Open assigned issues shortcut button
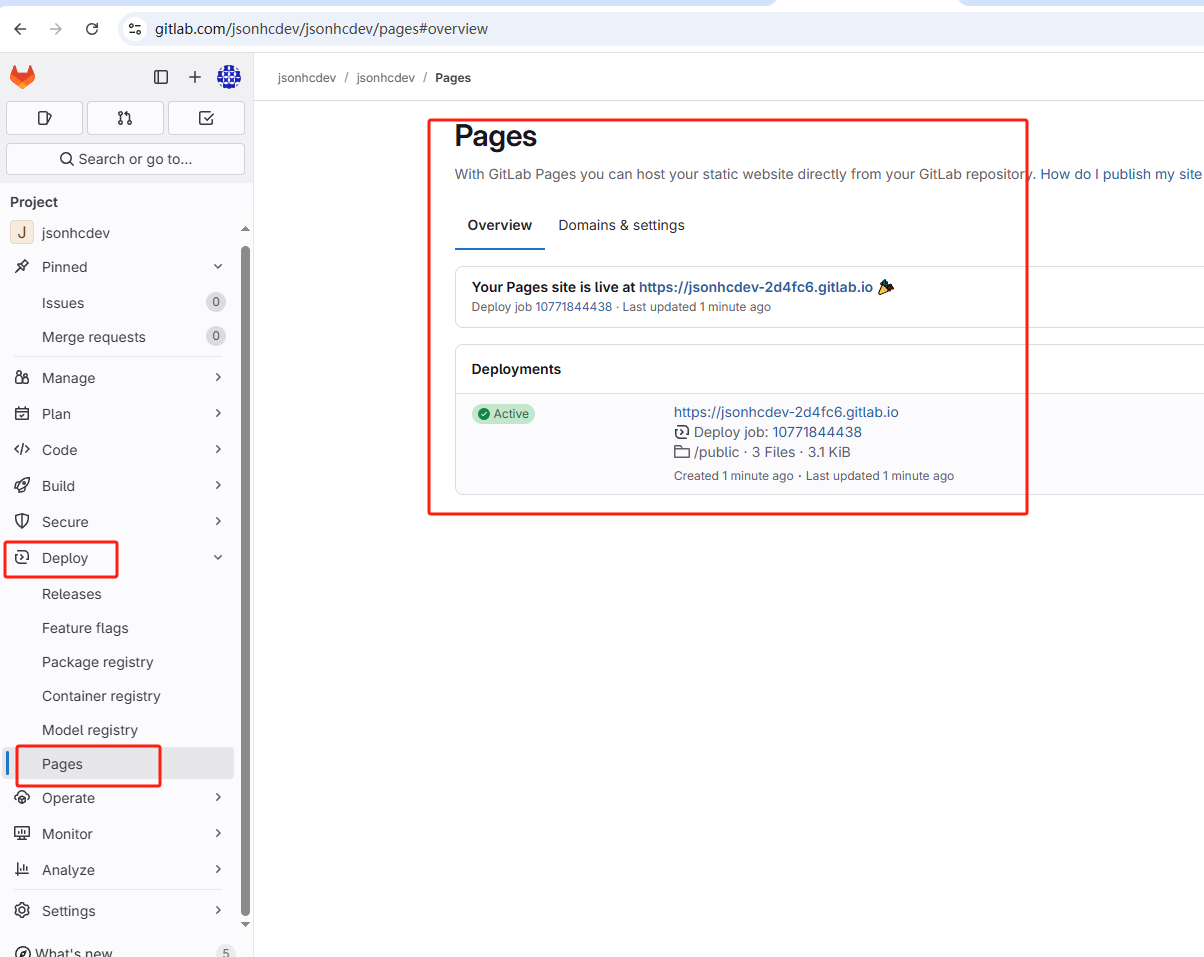1204x957 pixels. click(x=44, y=118)
